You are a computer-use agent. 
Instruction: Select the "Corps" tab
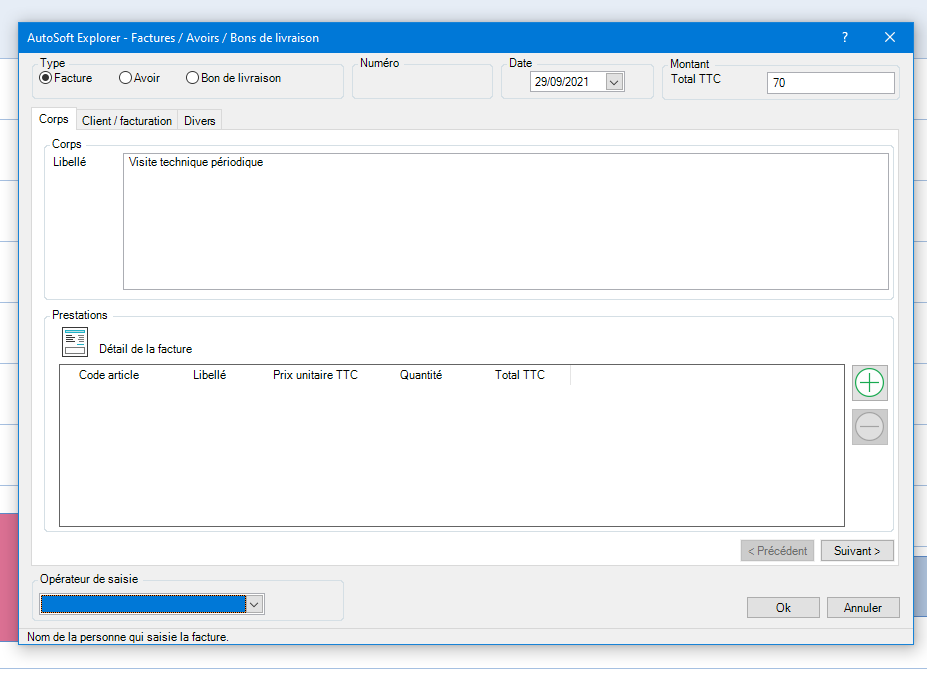pos(54,118)
